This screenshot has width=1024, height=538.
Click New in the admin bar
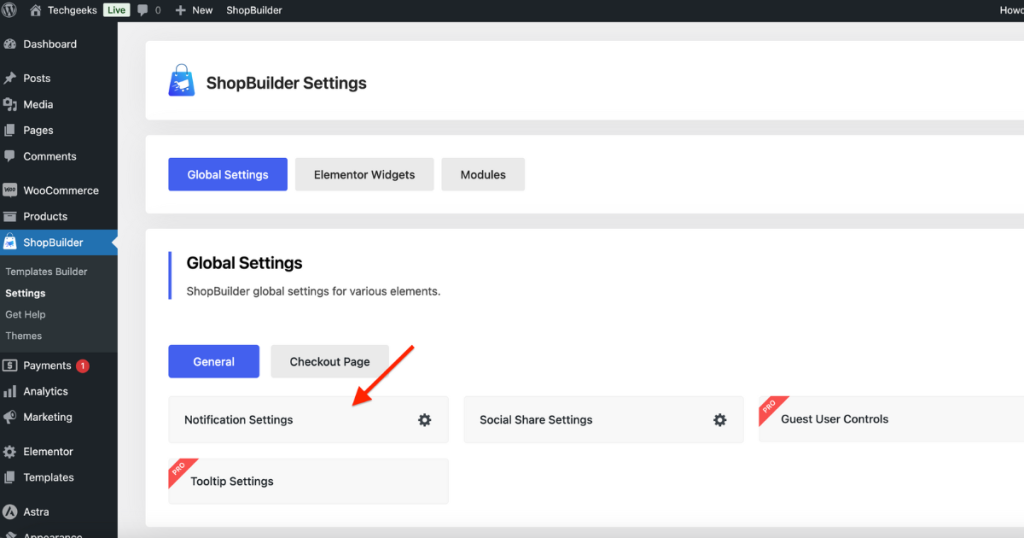pos(202,10)
